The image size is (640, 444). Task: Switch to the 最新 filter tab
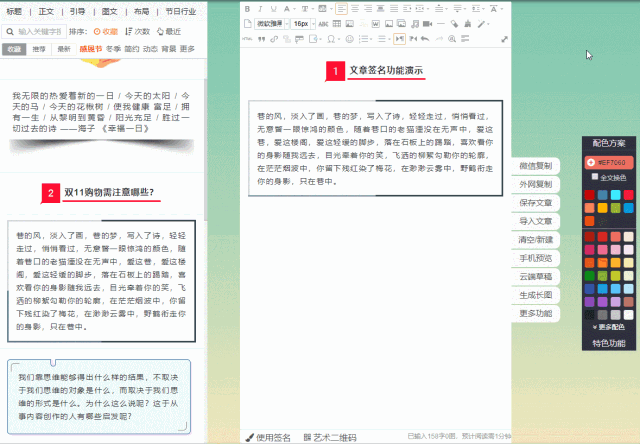[64, 49]
